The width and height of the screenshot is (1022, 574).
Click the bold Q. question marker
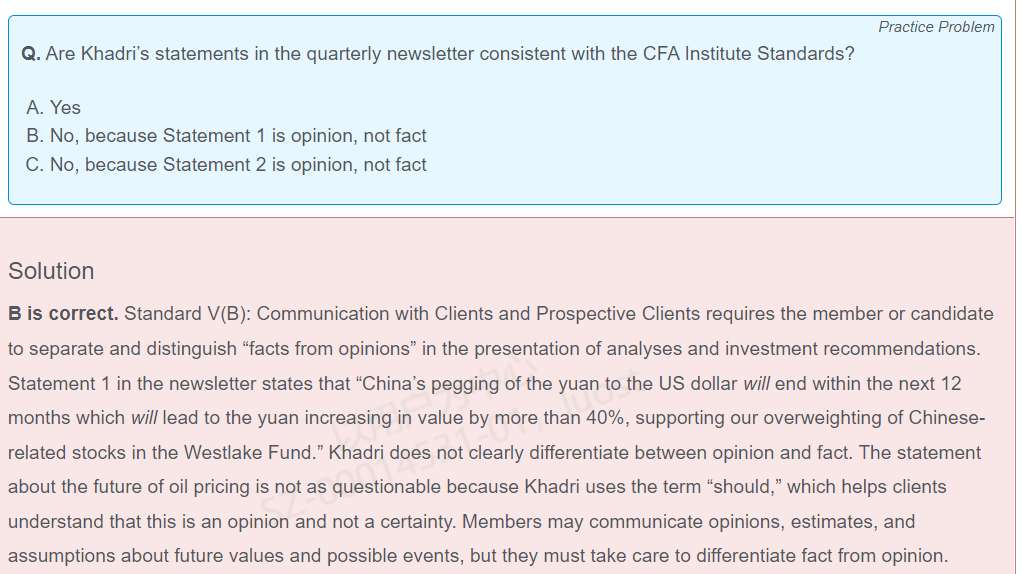30,54
